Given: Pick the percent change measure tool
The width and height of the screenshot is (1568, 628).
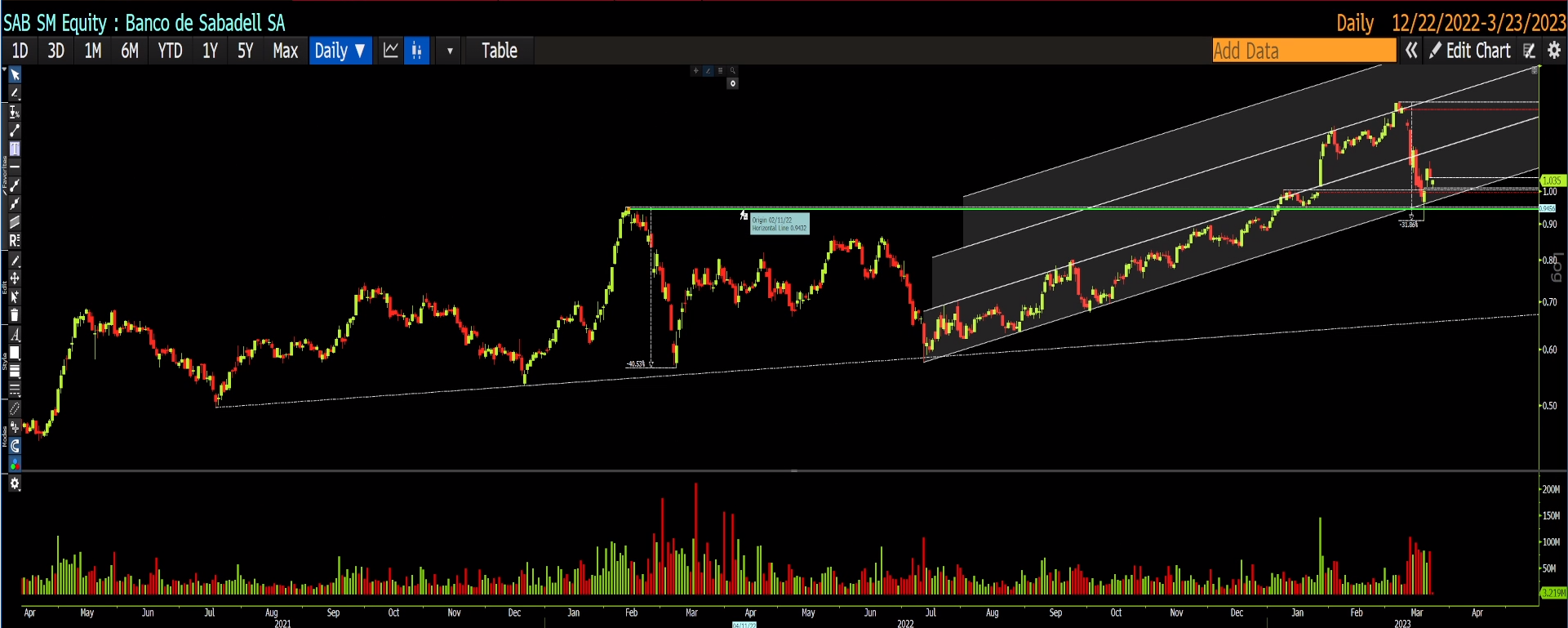Looking at the screenshot, I should 15,113.
